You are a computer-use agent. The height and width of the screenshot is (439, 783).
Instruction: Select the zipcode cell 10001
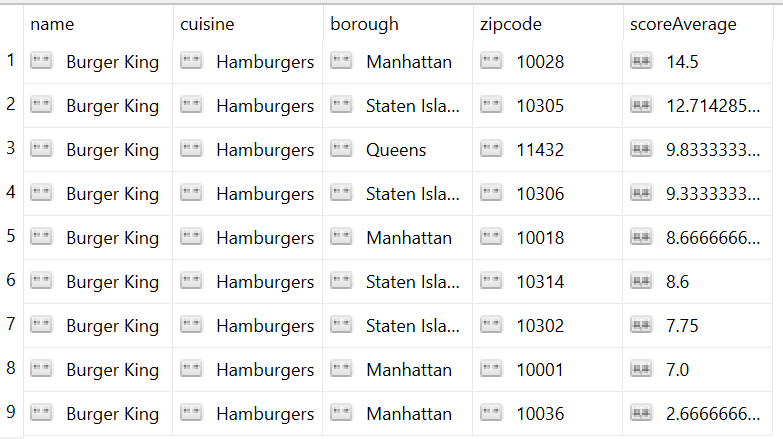point(540,370)
